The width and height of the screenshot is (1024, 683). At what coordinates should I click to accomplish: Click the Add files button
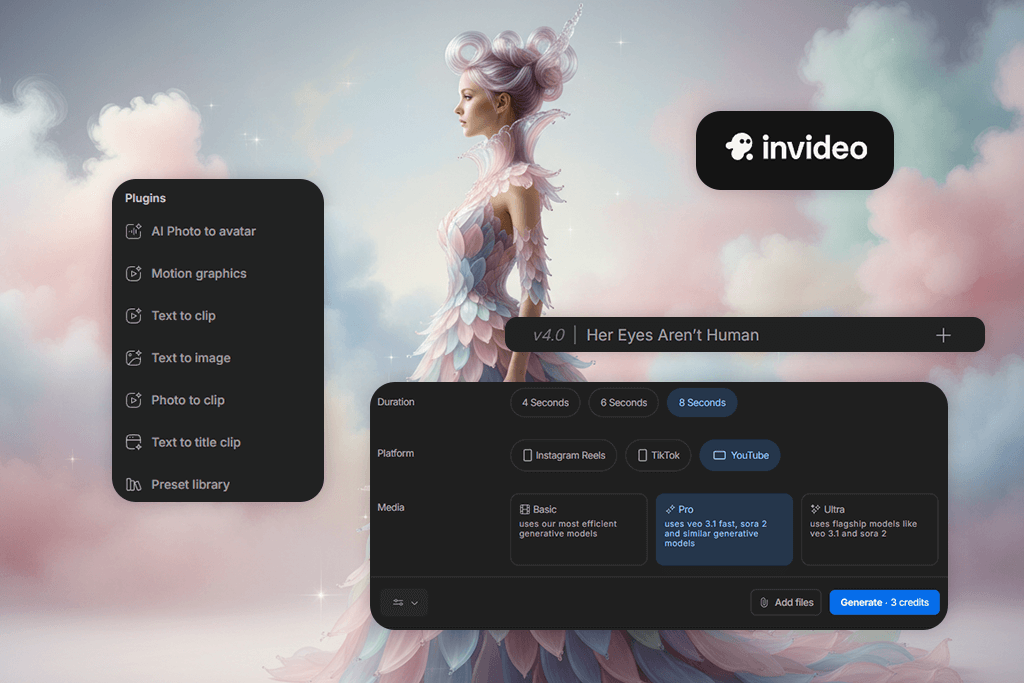pyautogui.click(x=786, y=603)
